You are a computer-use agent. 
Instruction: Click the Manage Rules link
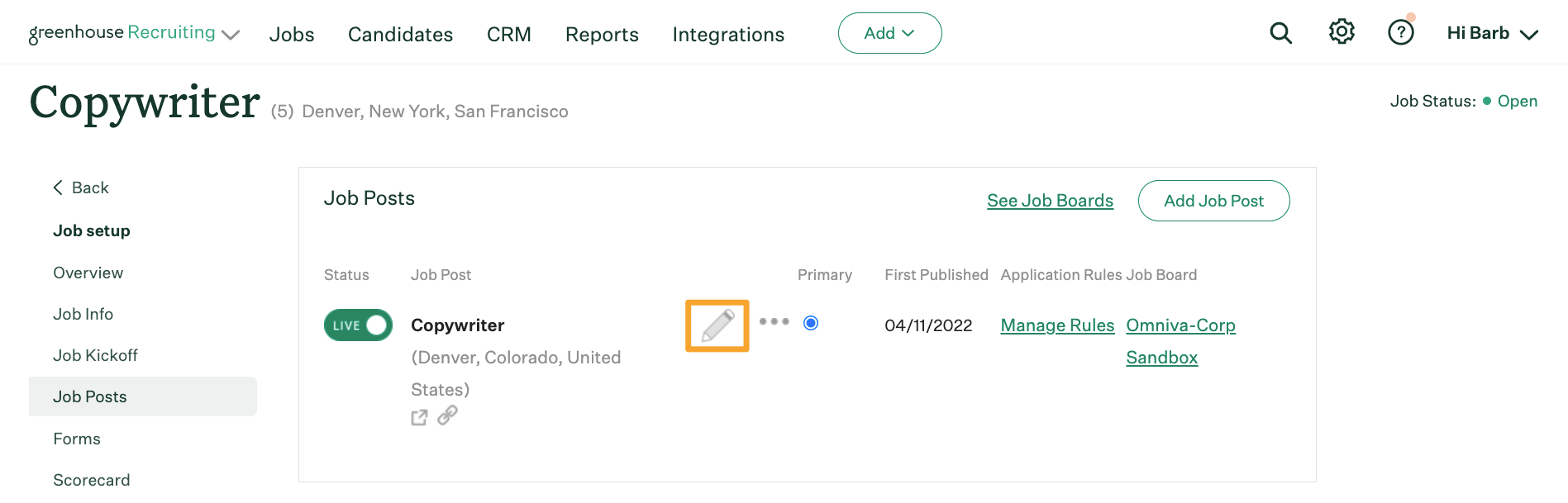click(x=1057, y=325)
